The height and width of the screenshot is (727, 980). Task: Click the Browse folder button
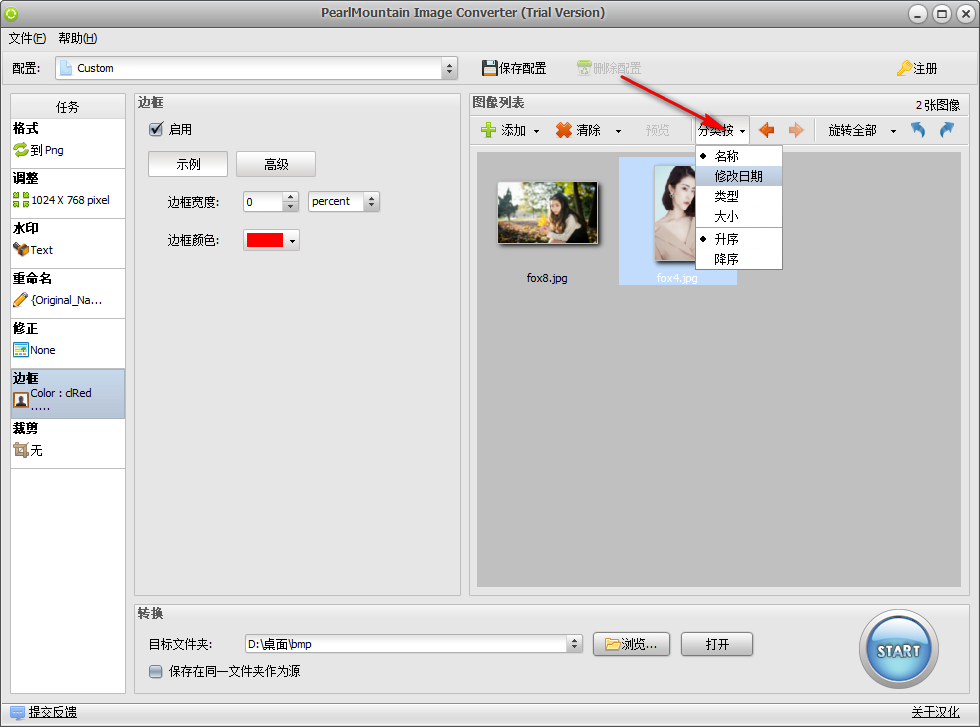point(631,644)
